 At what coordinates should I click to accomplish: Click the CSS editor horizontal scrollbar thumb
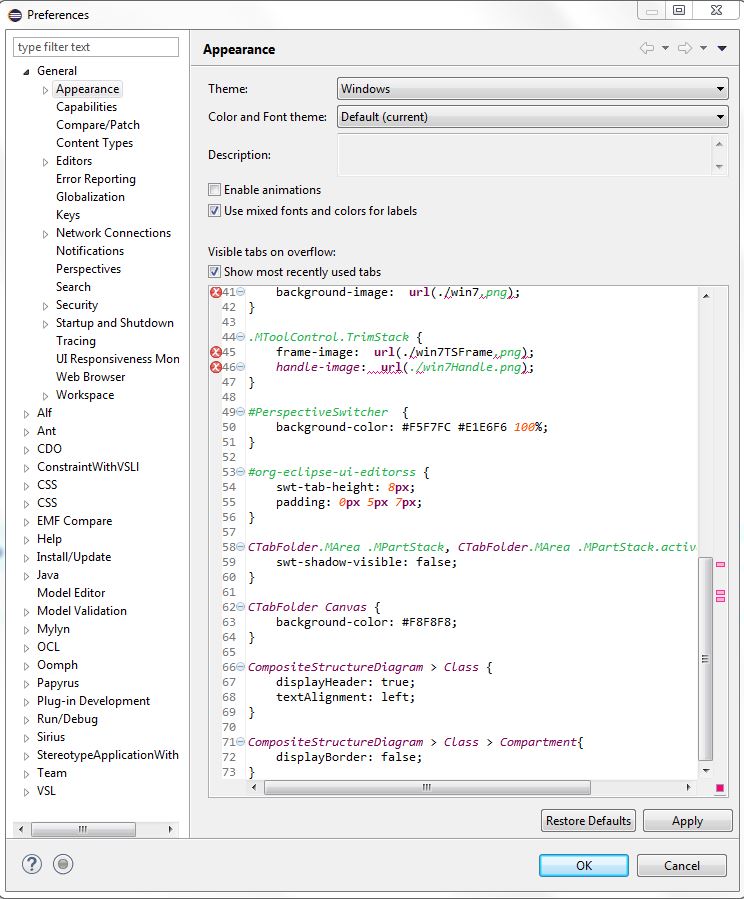(427, 787)
